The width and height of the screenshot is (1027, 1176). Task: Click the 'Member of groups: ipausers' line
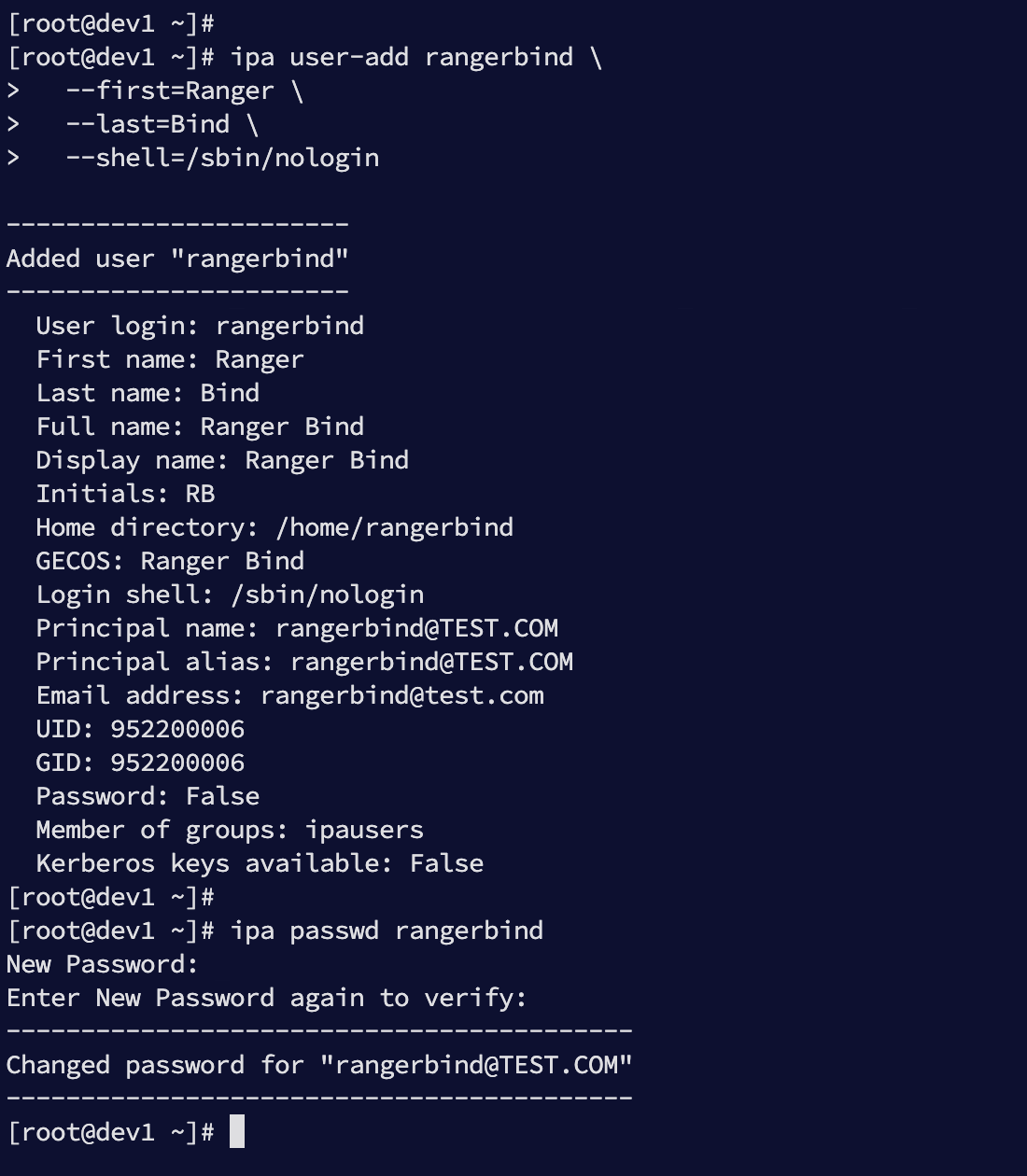(230, 830)
